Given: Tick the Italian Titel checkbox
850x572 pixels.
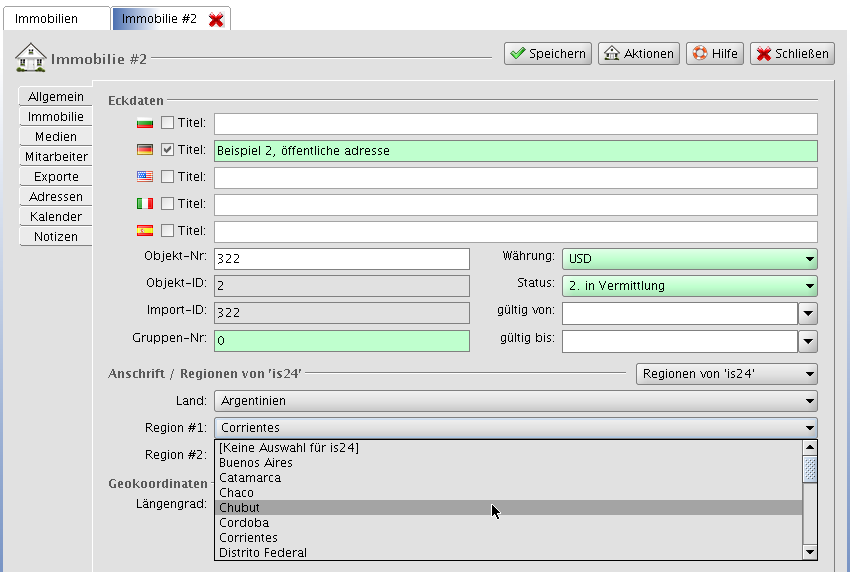Looking at the screenshot, I should pyautogui.click(x=167, y=204).
